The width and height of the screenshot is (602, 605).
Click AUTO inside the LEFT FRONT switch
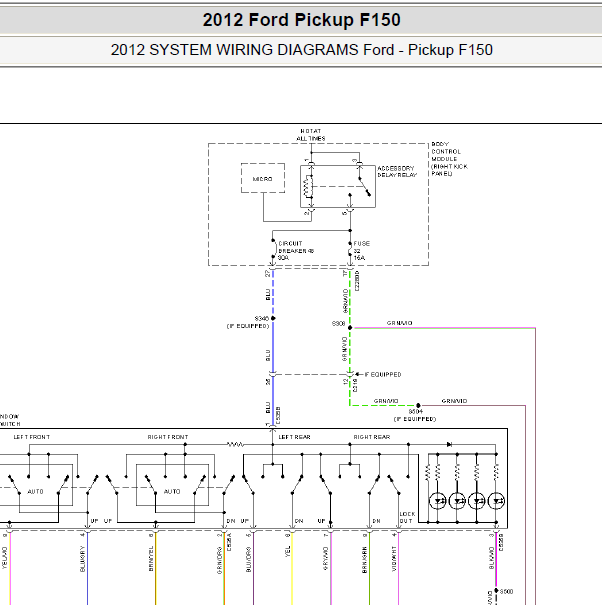click(36, 492)
